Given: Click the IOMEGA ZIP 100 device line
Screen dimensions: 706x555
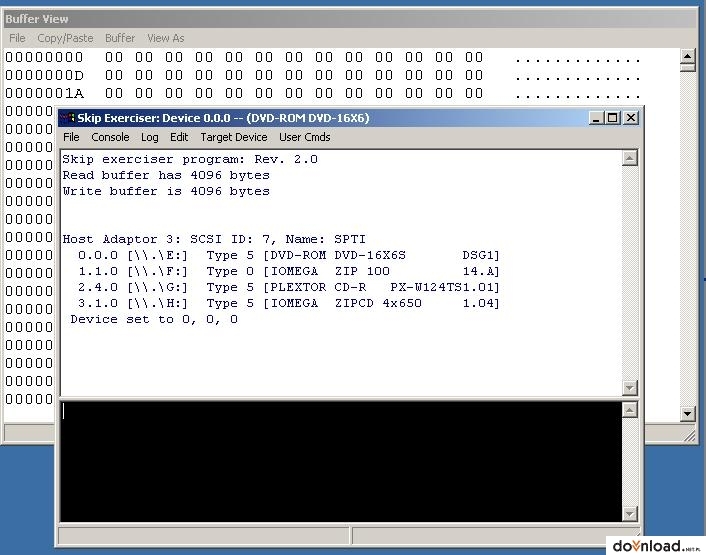Looking at the screenshot, I should pos(289,271).
